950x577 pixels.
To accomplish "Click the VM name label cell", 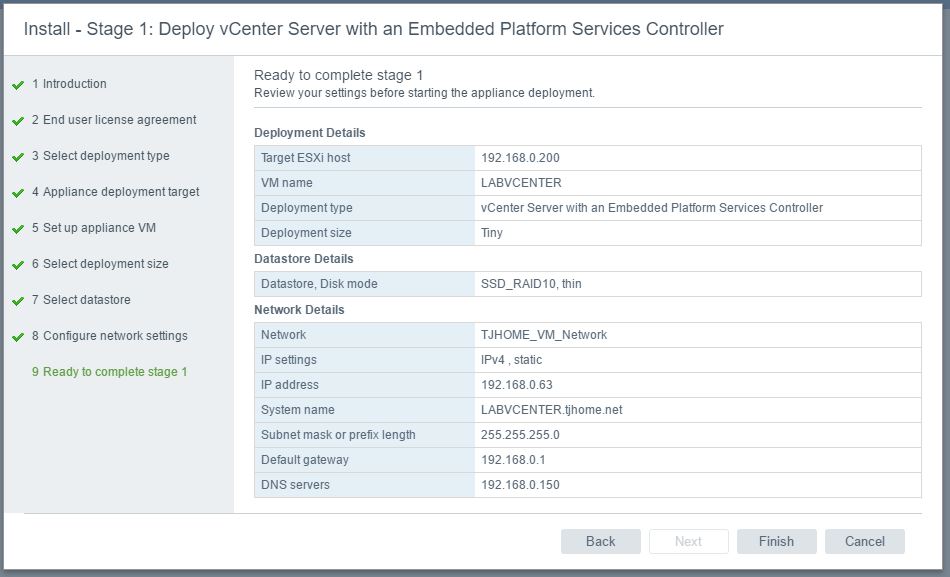I will coord(365,182).
